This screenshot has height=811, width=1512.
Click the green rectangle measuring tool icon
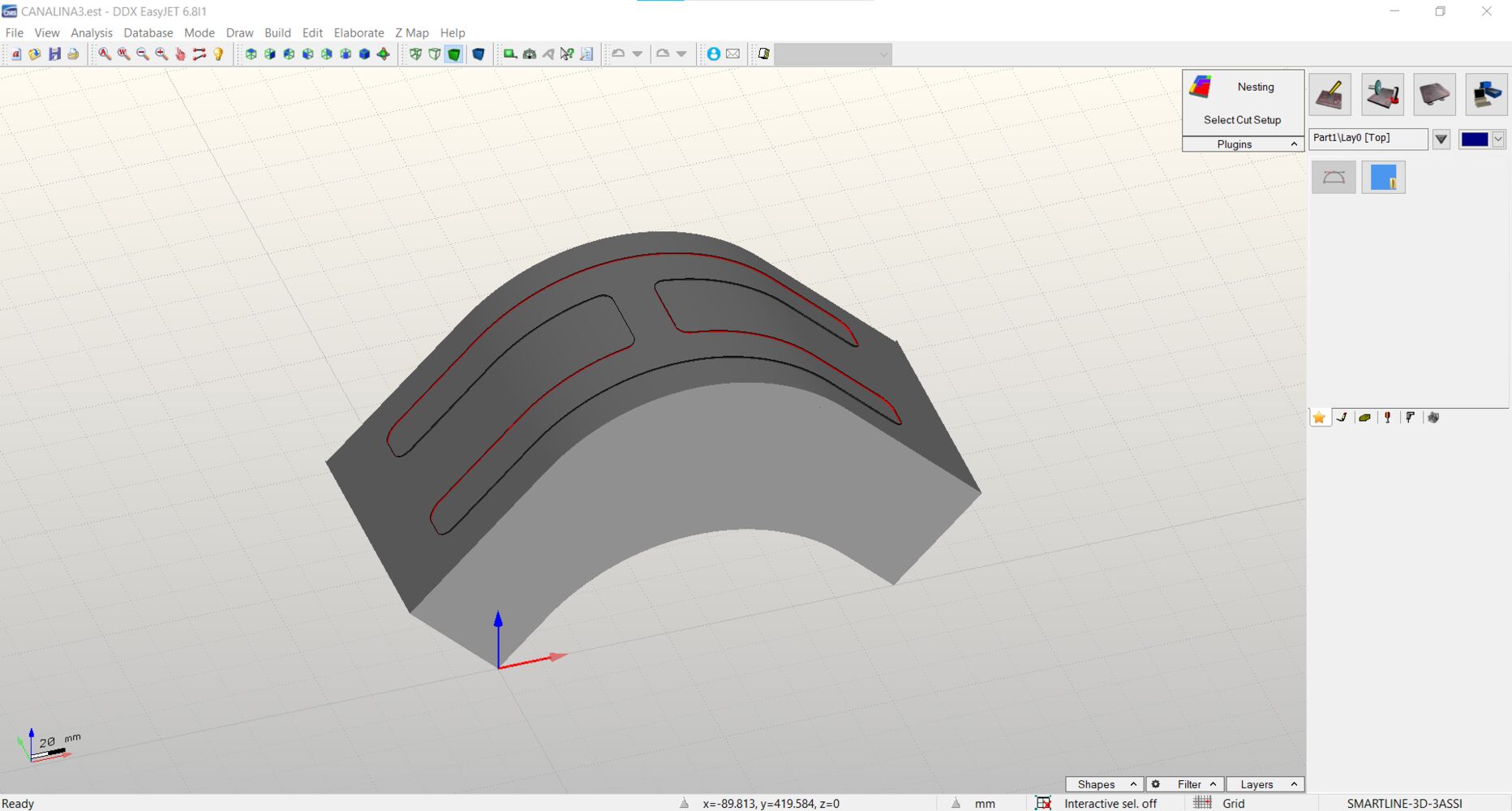pyautogui.click(x=510, y=54)
